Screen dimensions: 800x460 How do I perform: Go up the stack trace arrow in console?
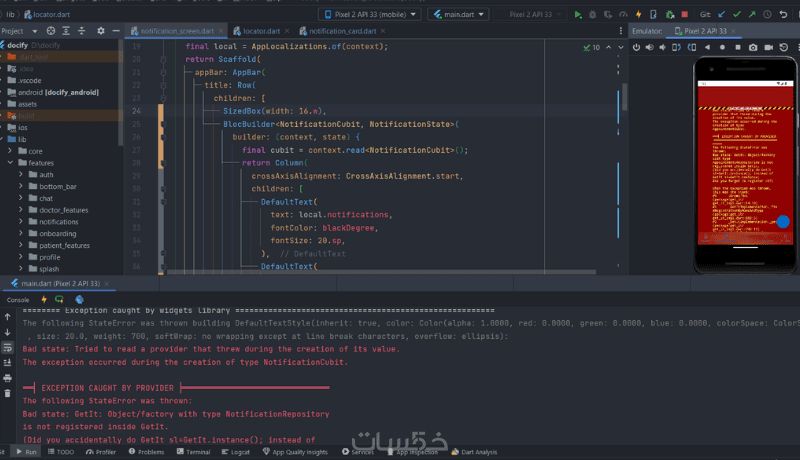point(7,317)
